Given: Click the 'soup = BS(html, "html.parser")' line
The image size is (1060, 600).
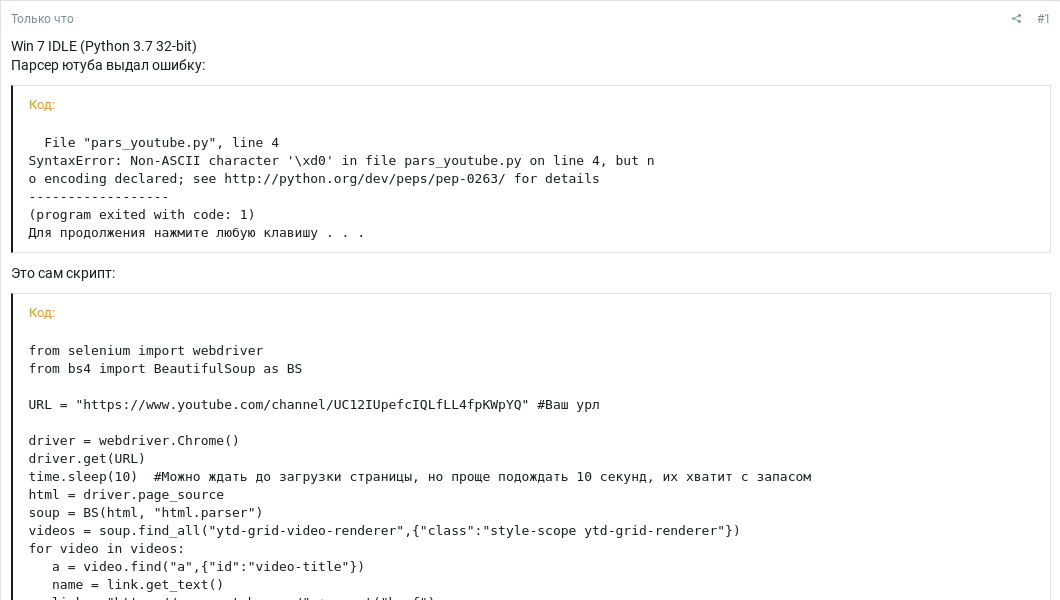Looking at the screenshot, I should [x=145, y=513].
